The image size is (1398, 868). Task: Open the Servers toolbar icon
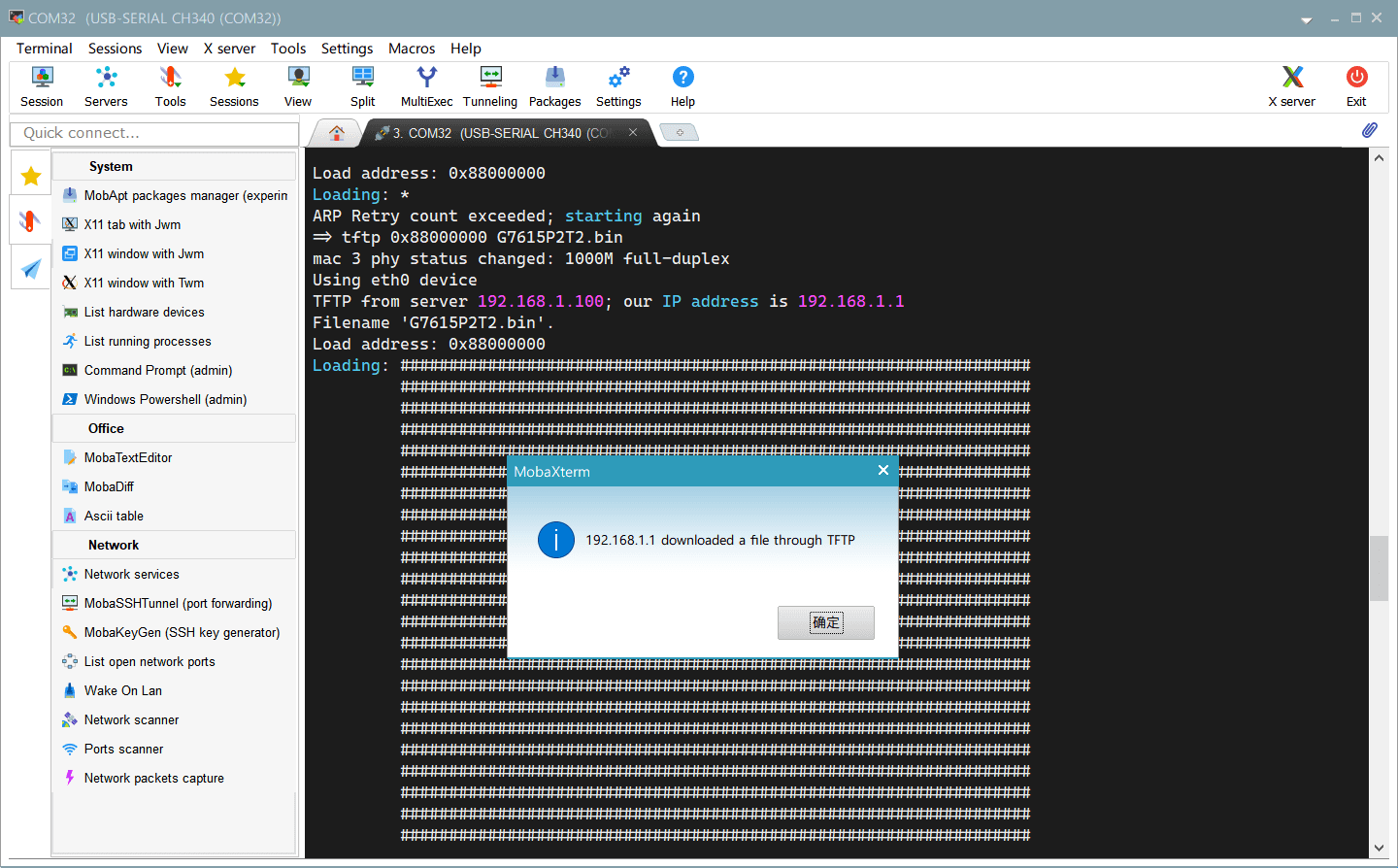point(106,86)
